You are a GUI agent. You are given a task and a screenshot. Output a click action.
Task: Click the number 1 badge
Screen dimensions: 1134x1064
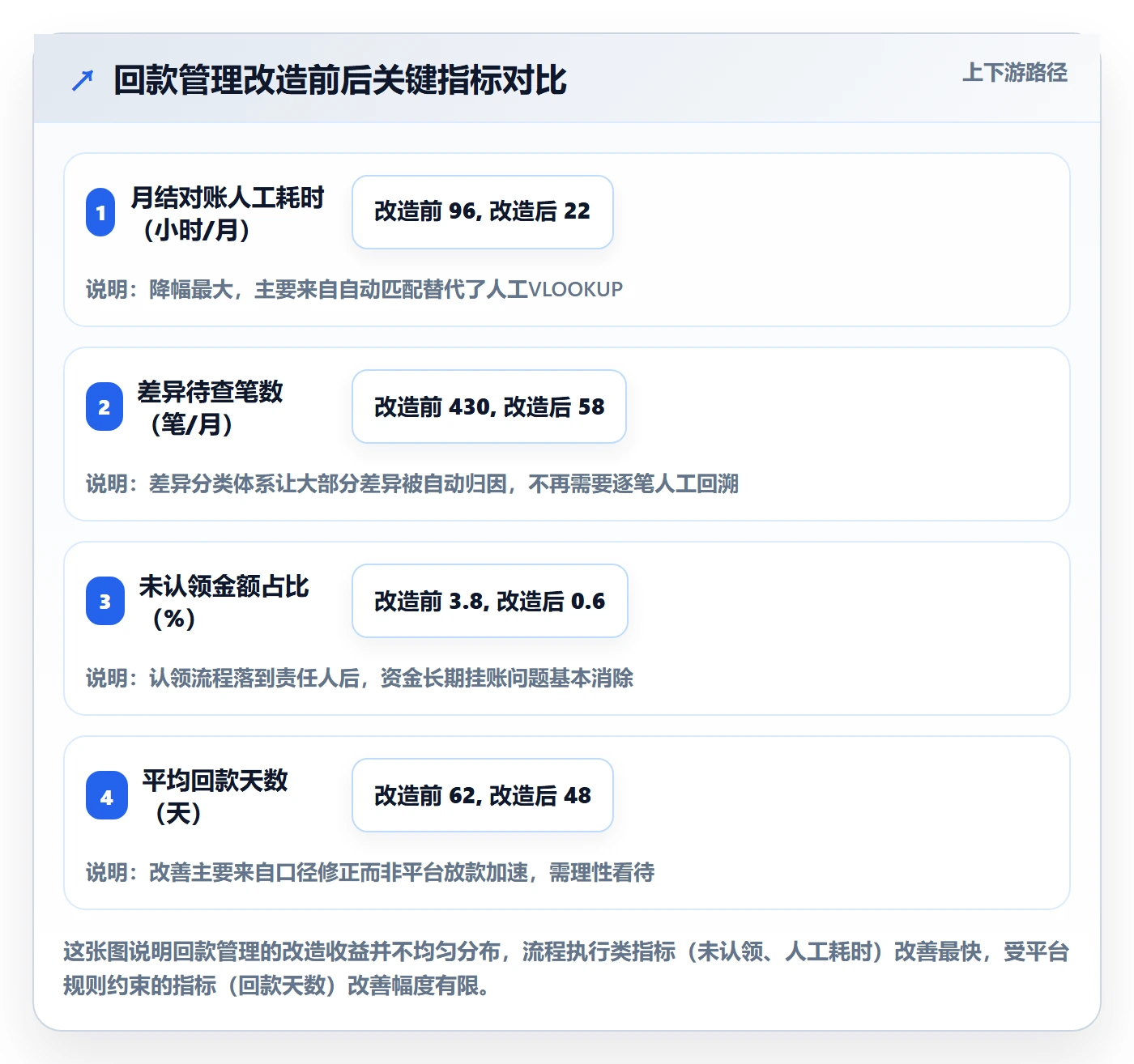point(100,212)
